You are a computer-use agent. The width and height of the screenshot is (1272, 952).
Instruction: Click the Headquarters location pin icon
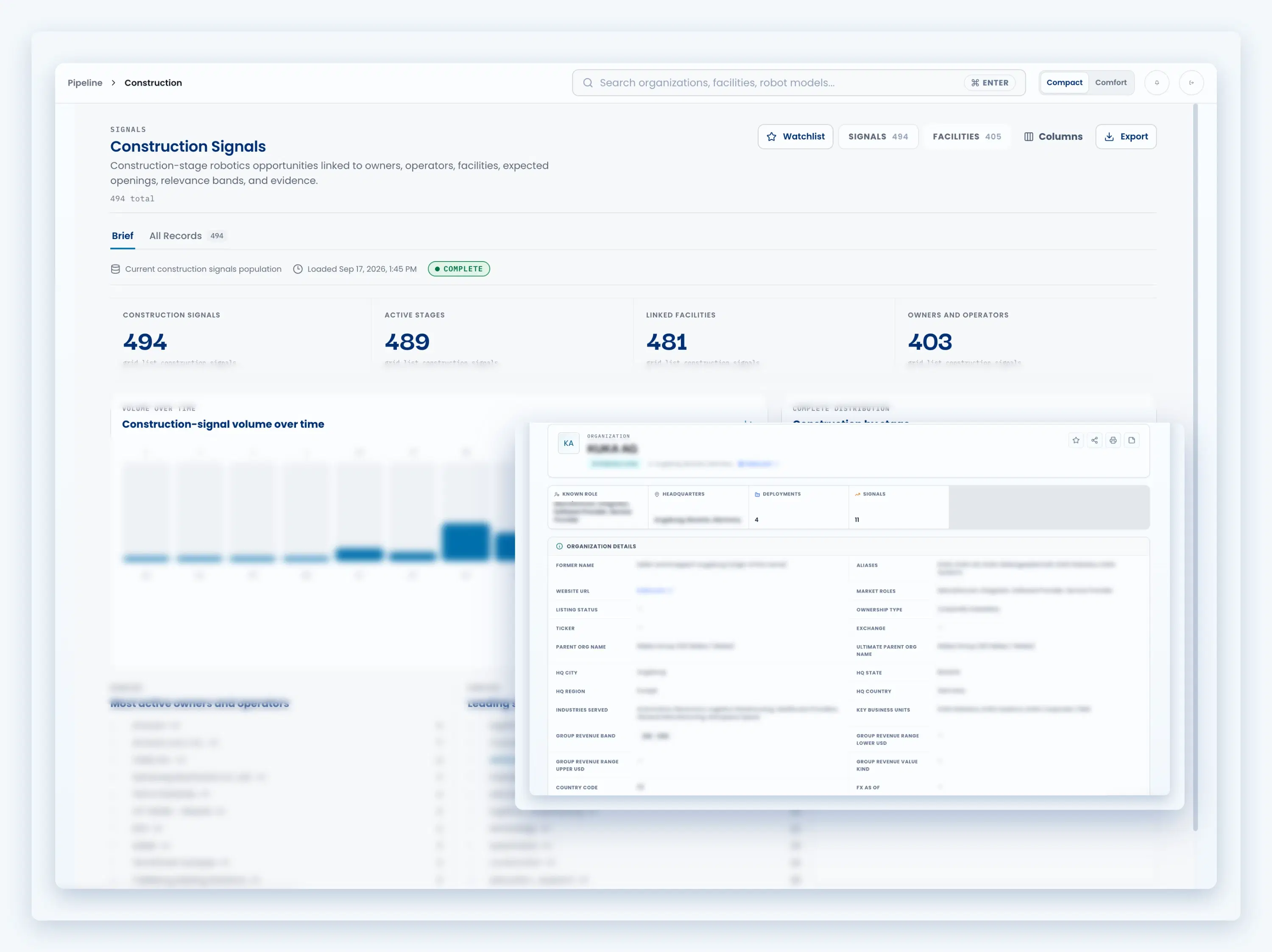coord(657,494)
